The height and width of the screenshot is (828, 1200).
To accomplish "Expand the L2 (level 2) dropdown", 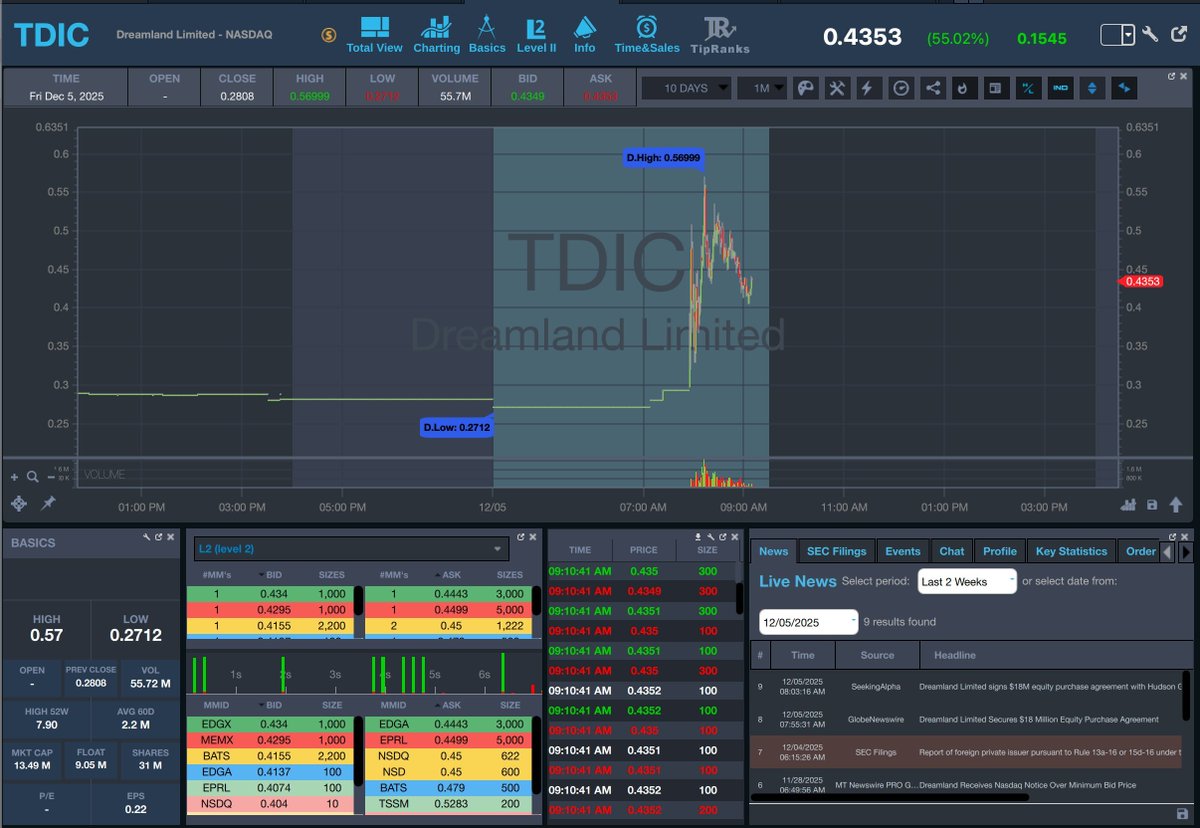I will click(351, 549).
